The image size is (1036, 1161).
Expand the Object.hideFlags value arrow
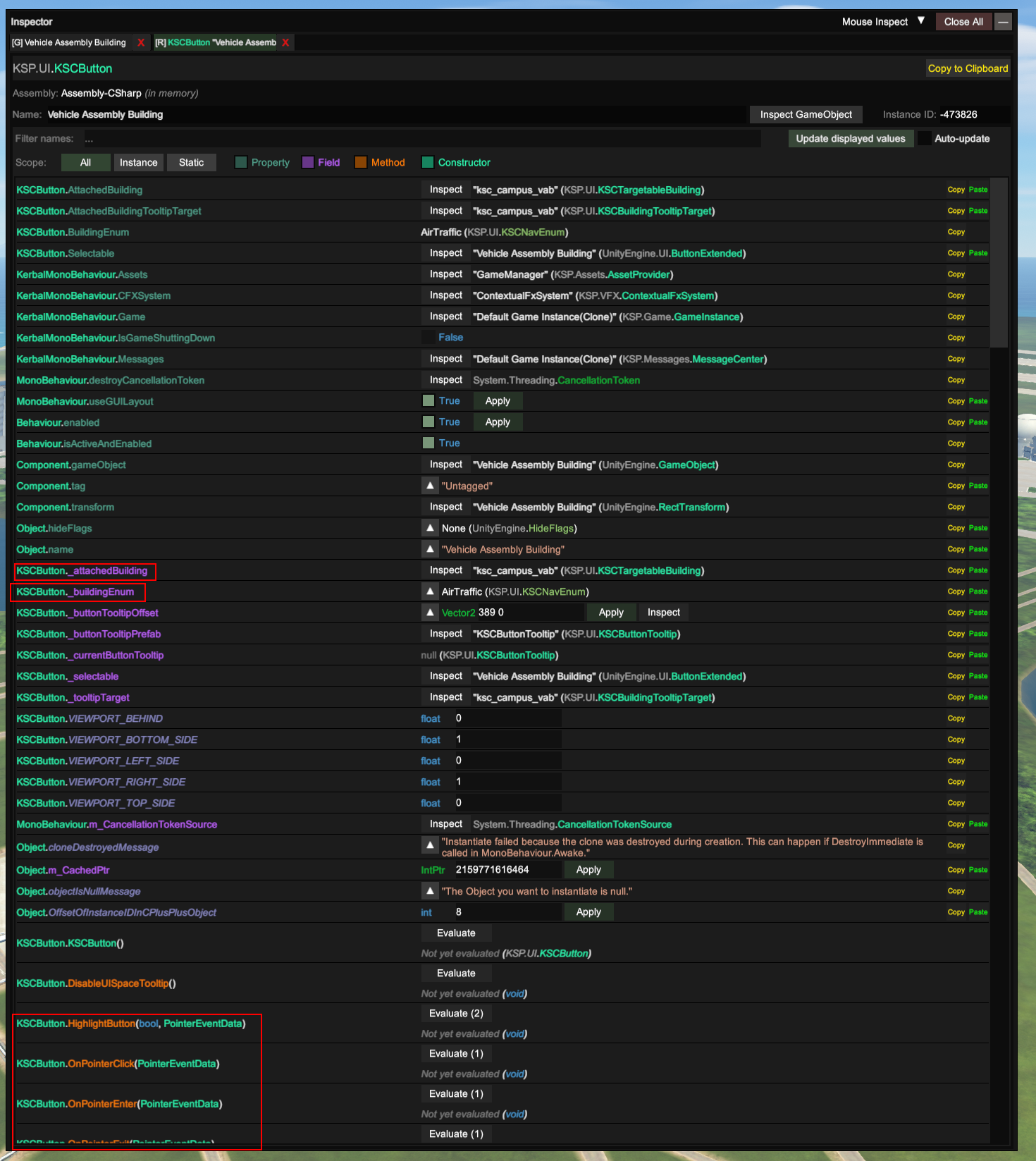pos(430,528)
